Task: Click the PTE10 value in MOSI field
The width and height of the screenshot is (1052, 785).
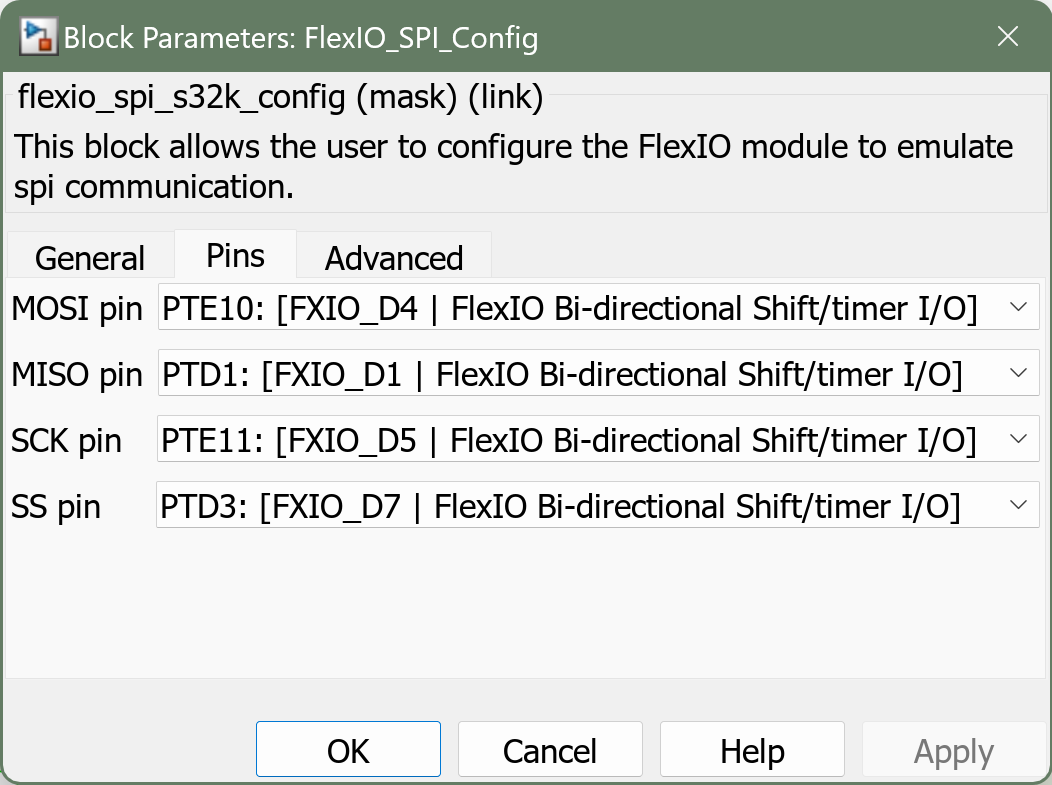Action: click(x=201, y=307)
